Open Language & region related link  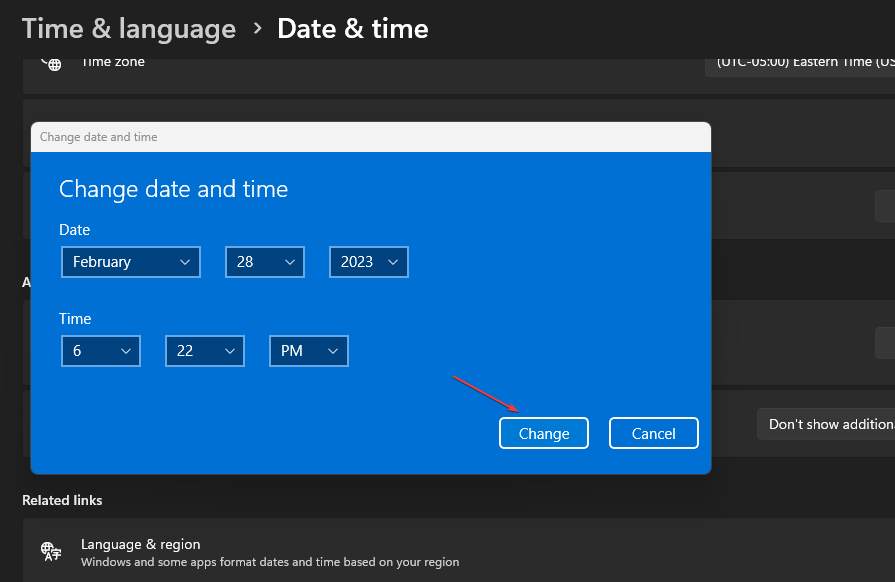tap(459, 551)
